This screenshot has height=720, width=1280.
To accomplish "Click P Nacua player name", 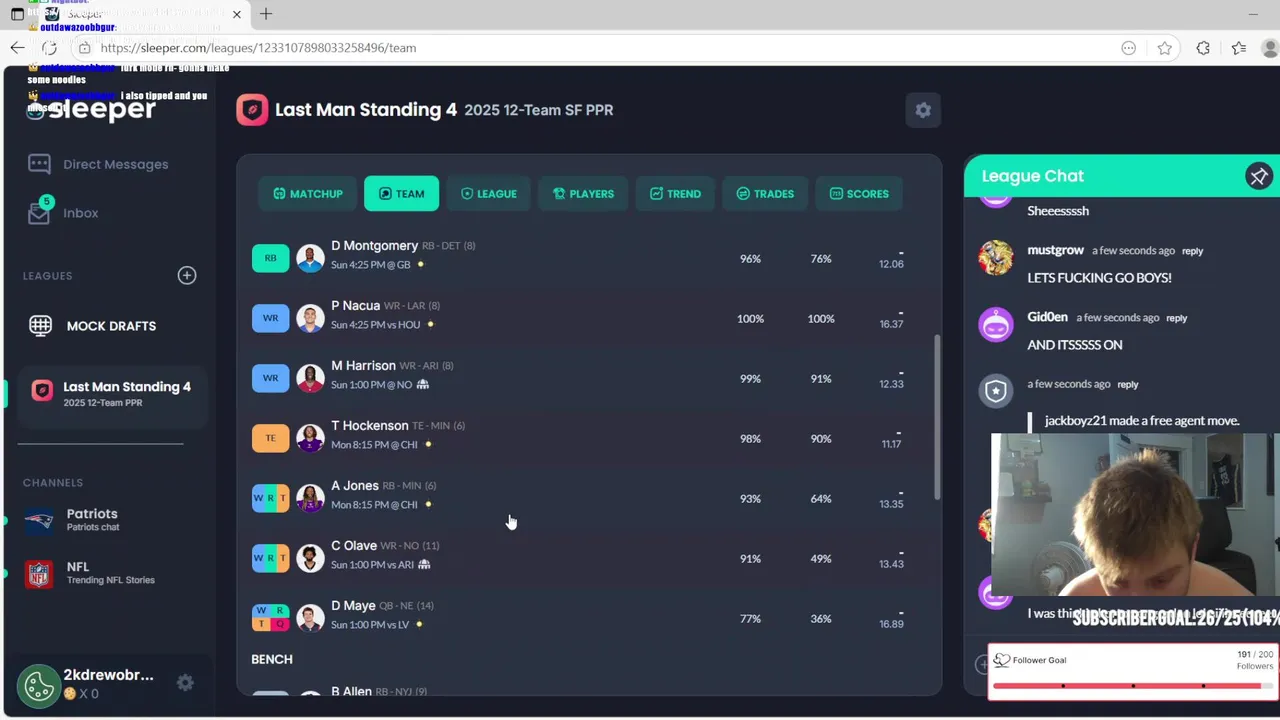I will pos(355,306).
